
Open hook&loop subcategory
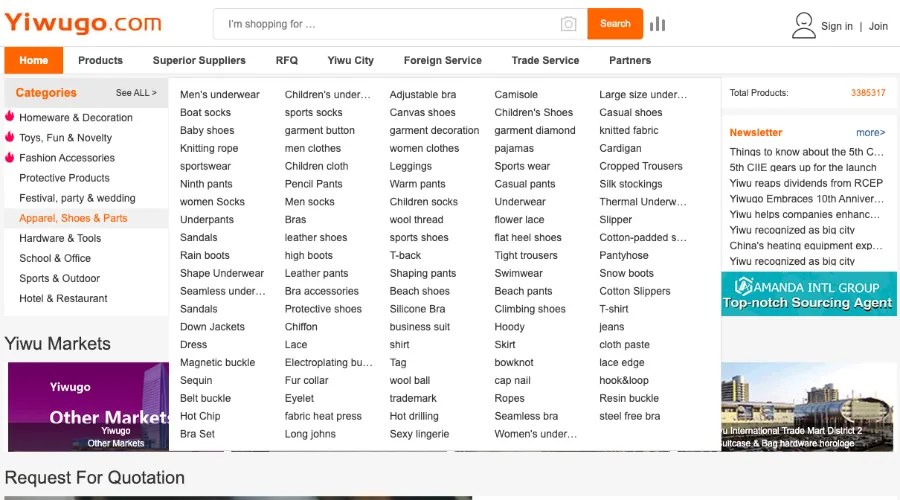coord(623,381)
